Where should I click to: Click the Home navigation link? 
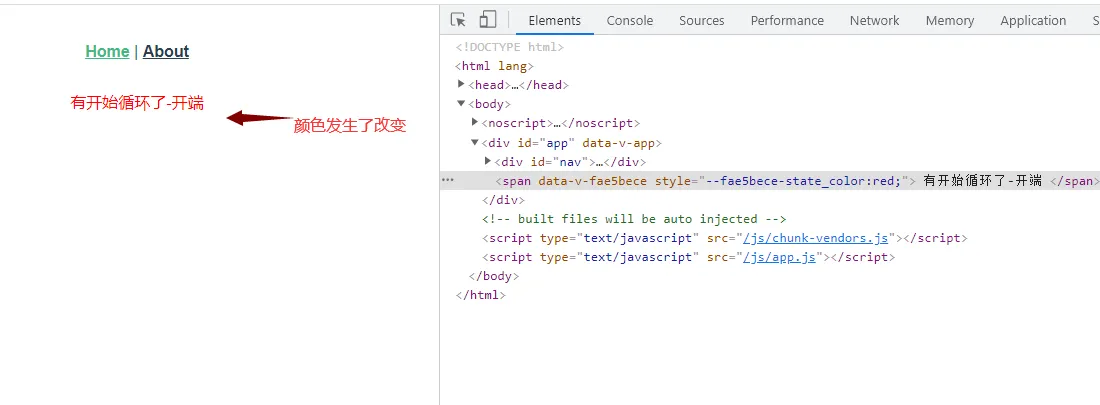[x=107, y=51]
